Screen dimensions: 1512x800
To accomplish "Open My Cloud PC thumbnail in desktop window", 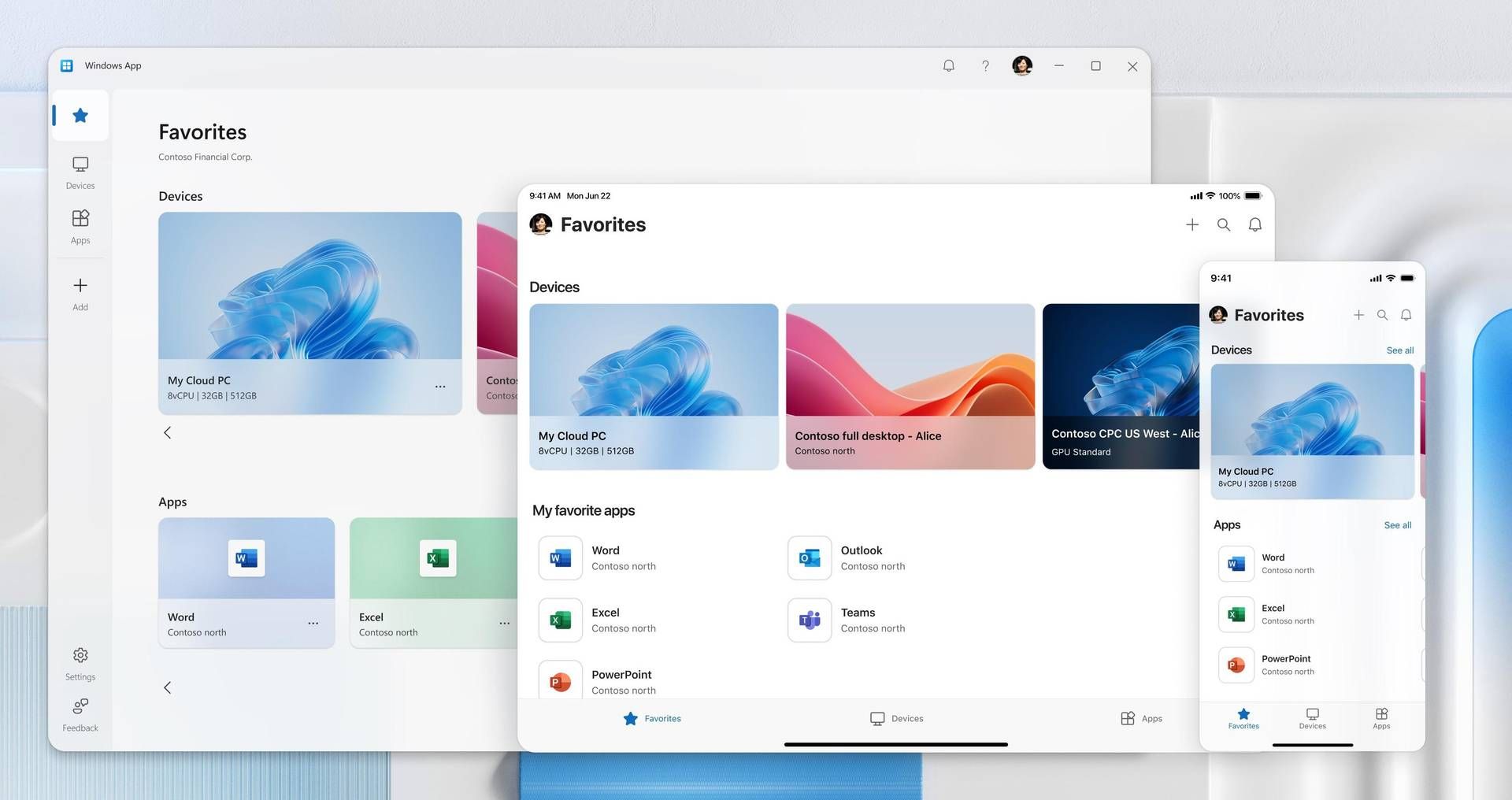I will [310, 286].
